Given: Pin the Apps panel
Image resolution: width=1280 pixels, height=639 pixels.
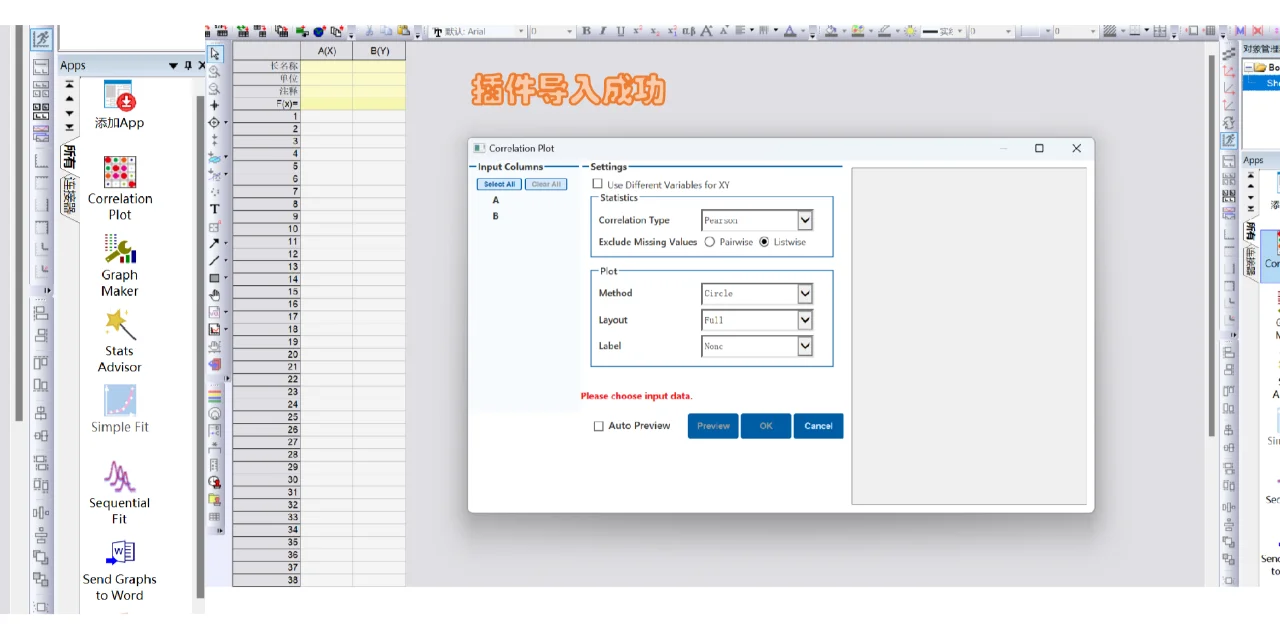Looking at the screenshot, I should pos(187,65).
